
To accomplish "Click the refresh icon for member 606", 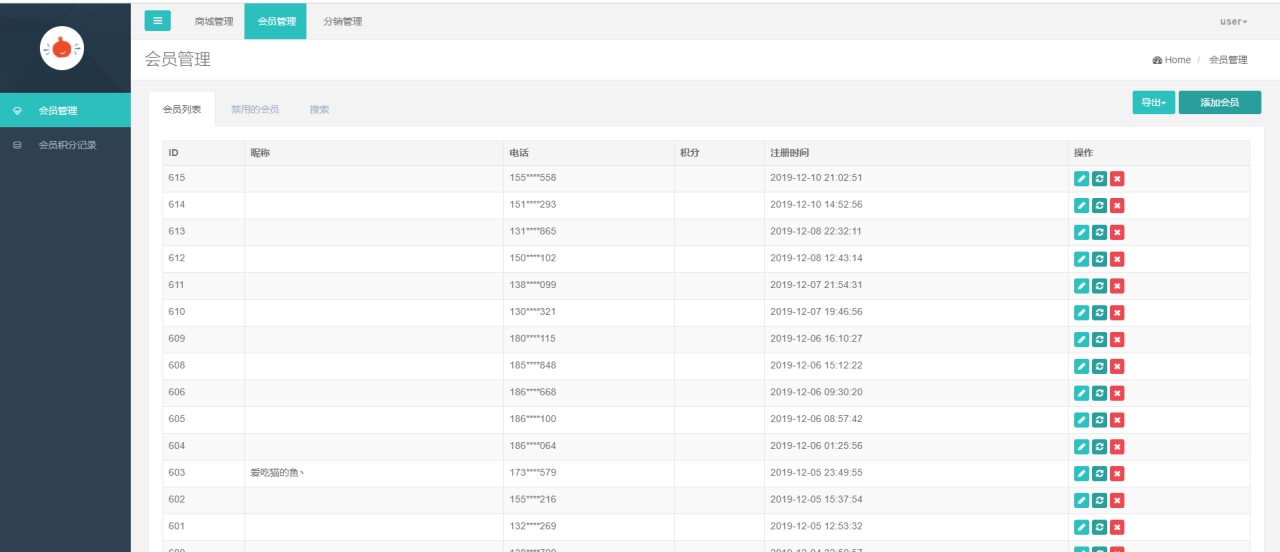I will coord(1099,393).
